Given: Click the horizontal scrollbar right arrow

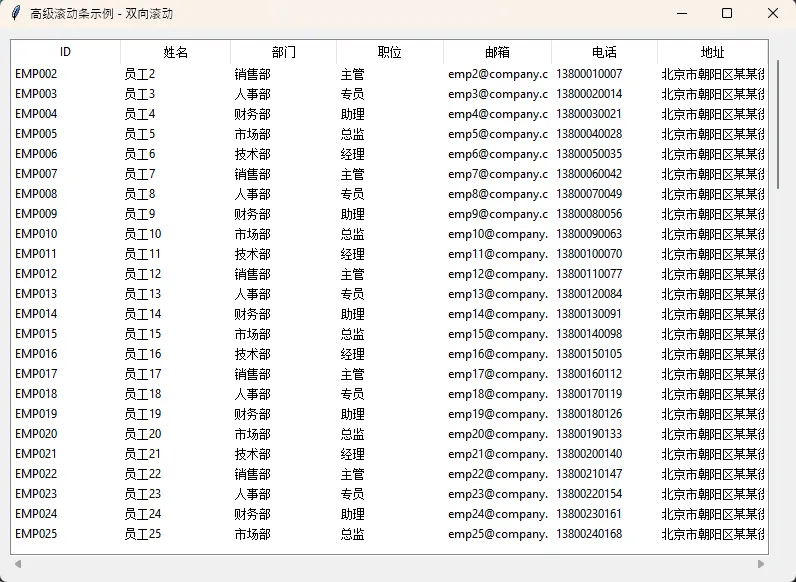Looking at the screenshot, I should point(761,564).
